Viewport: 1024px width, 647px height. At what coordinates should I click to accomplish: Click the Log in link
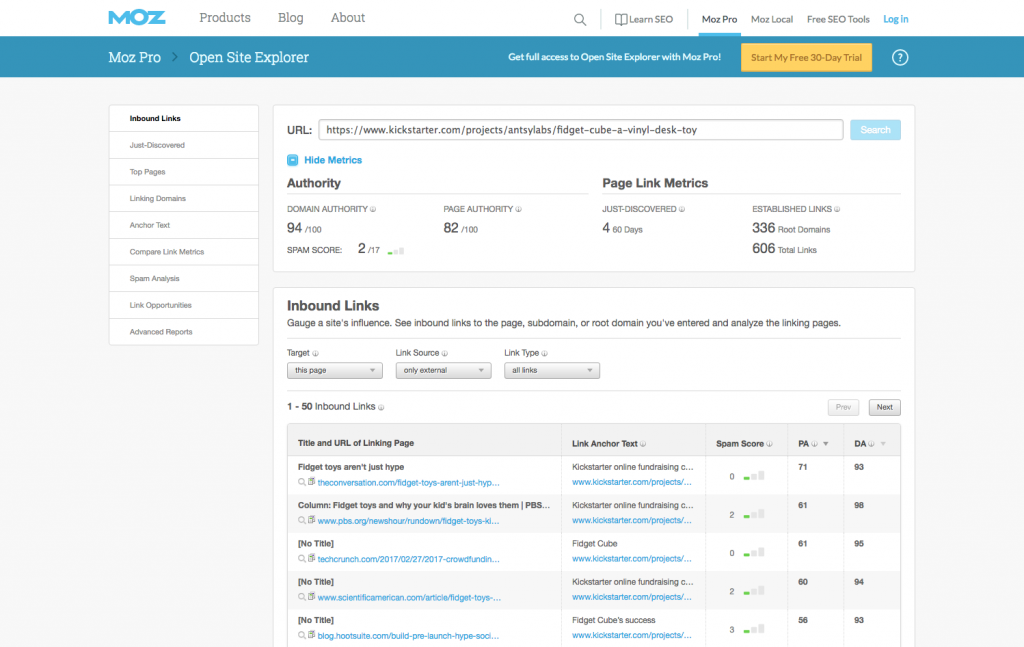(895, 20)
